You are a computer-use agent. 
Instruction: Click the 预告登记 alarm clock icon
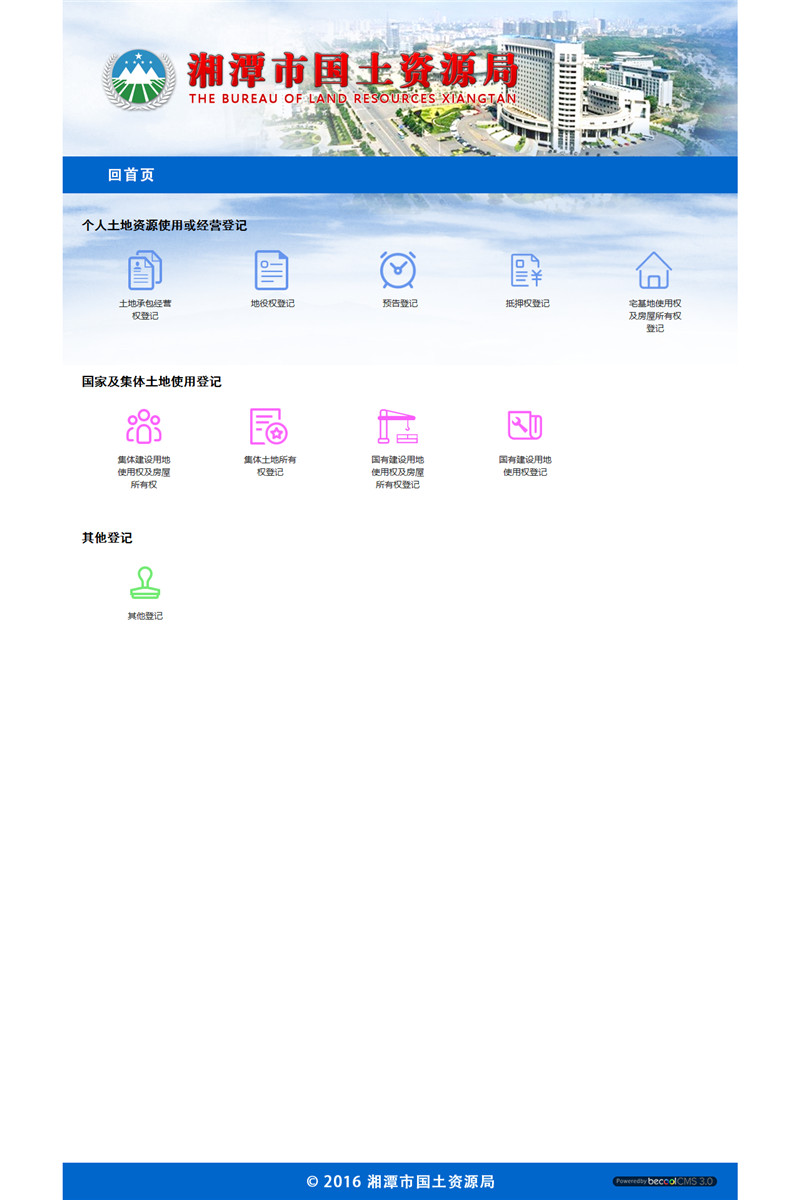pyautogui.click(x=398, y=270)
